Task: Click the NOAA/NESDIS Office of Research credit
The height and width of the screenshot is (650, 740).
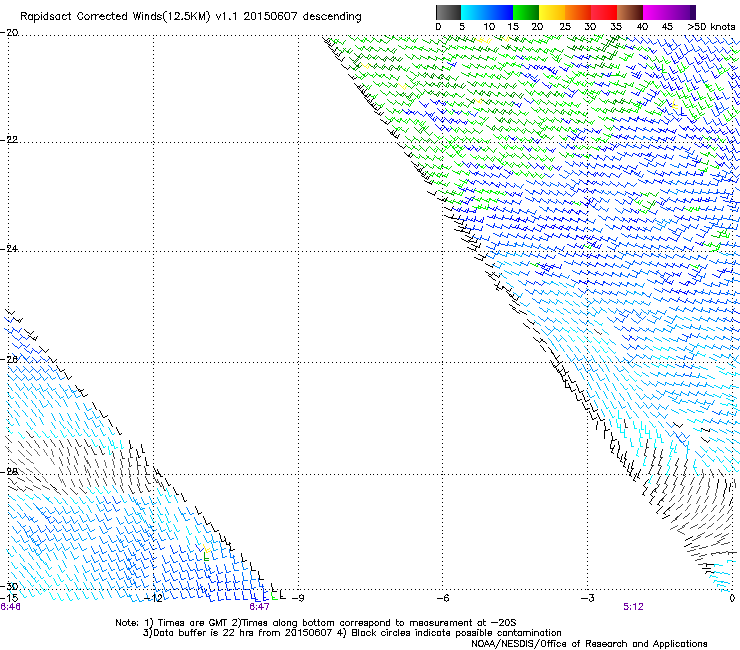Action: coord(589,644)
